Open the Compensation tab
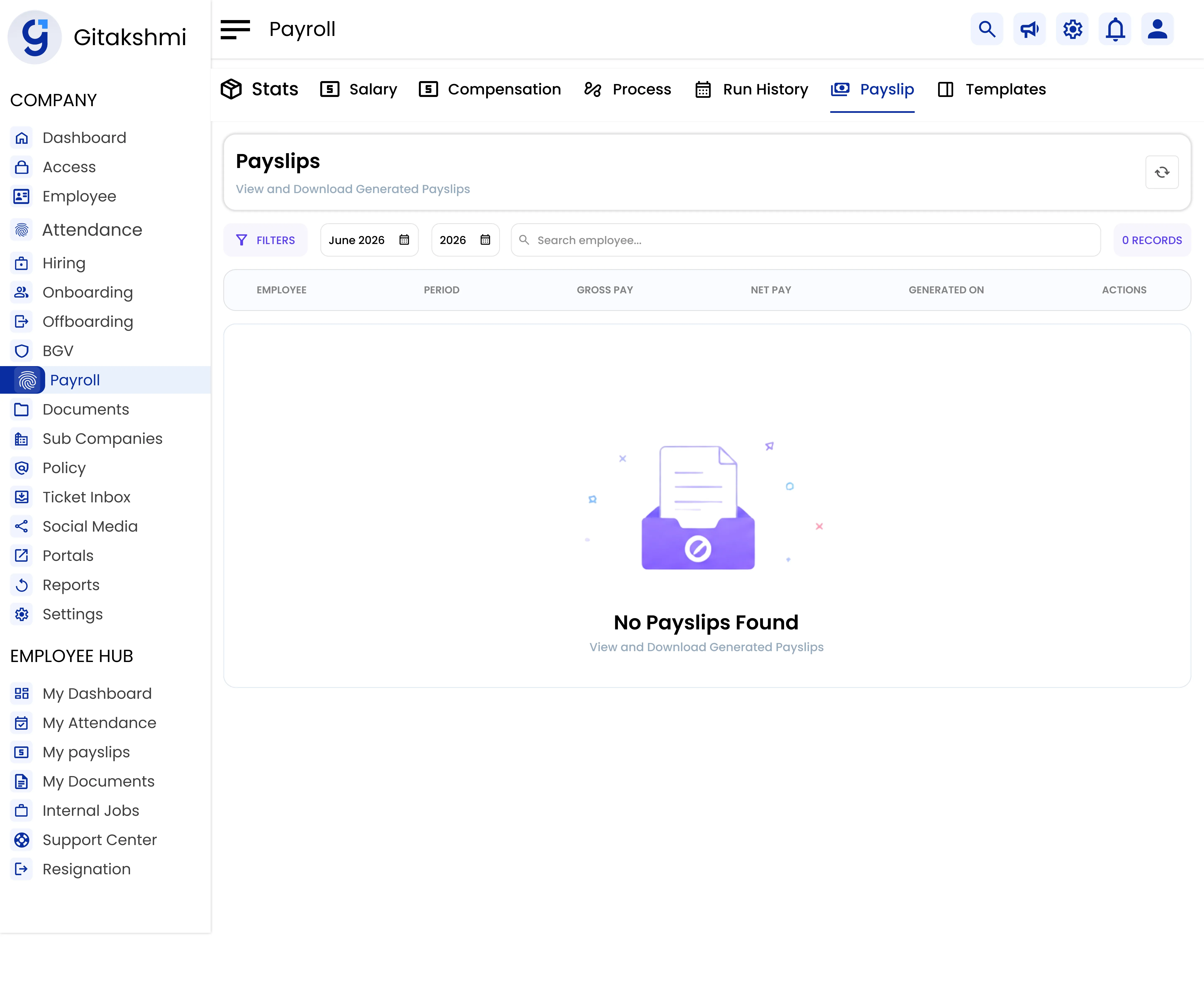Screen dimensions: 1204x993 click(490, 89)
